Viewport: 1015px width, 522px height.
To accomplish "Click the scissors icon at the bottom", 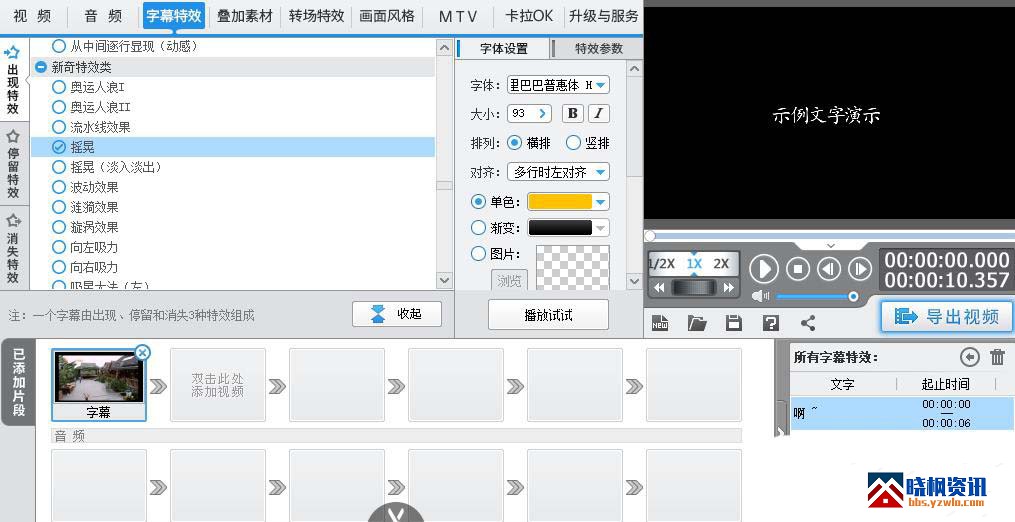I will pos(396,514).
